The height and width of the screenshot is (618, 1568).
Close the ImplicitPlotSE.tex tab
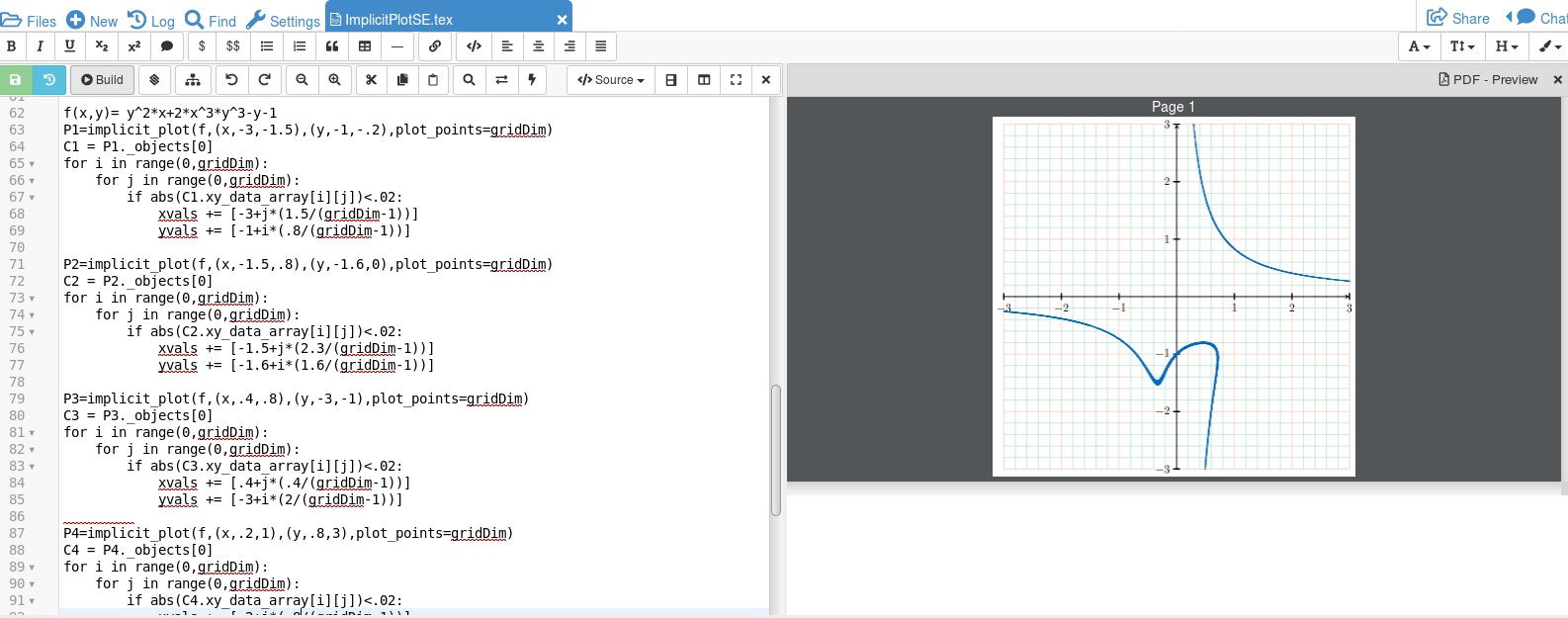point(562,20)
